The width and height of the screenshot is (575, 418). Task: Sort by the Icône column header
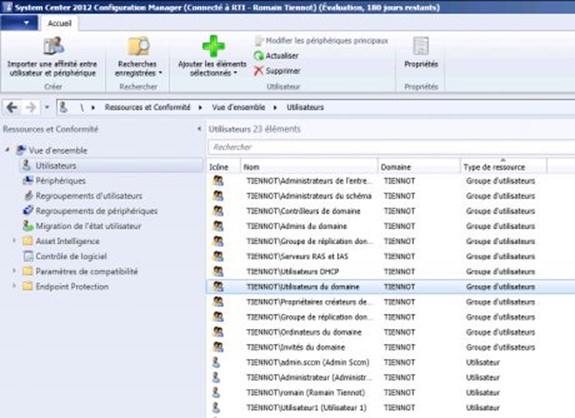[x=224, y=167]
